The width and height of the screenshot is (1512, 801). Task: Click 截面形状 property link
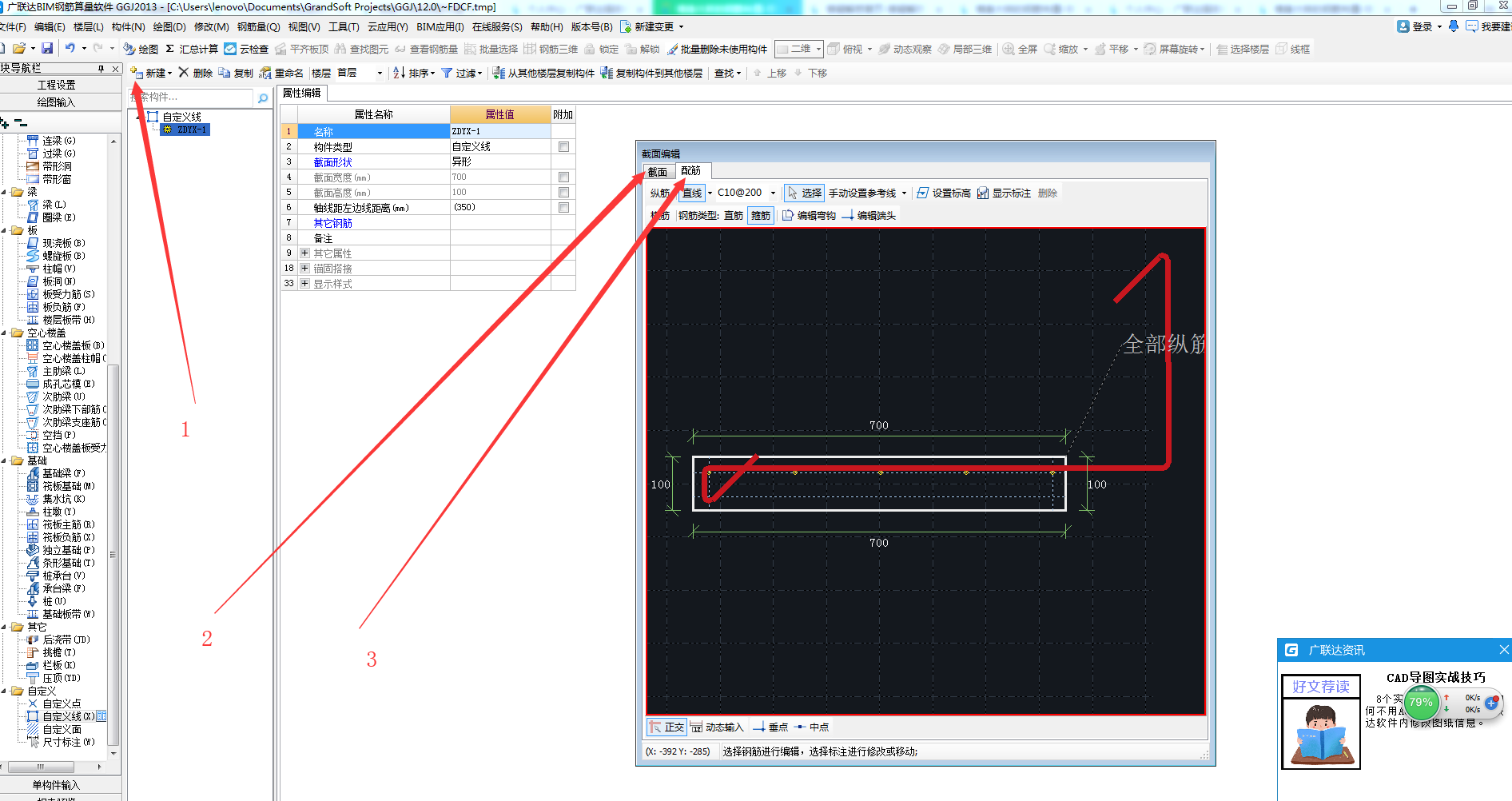(x=332, y=161)
